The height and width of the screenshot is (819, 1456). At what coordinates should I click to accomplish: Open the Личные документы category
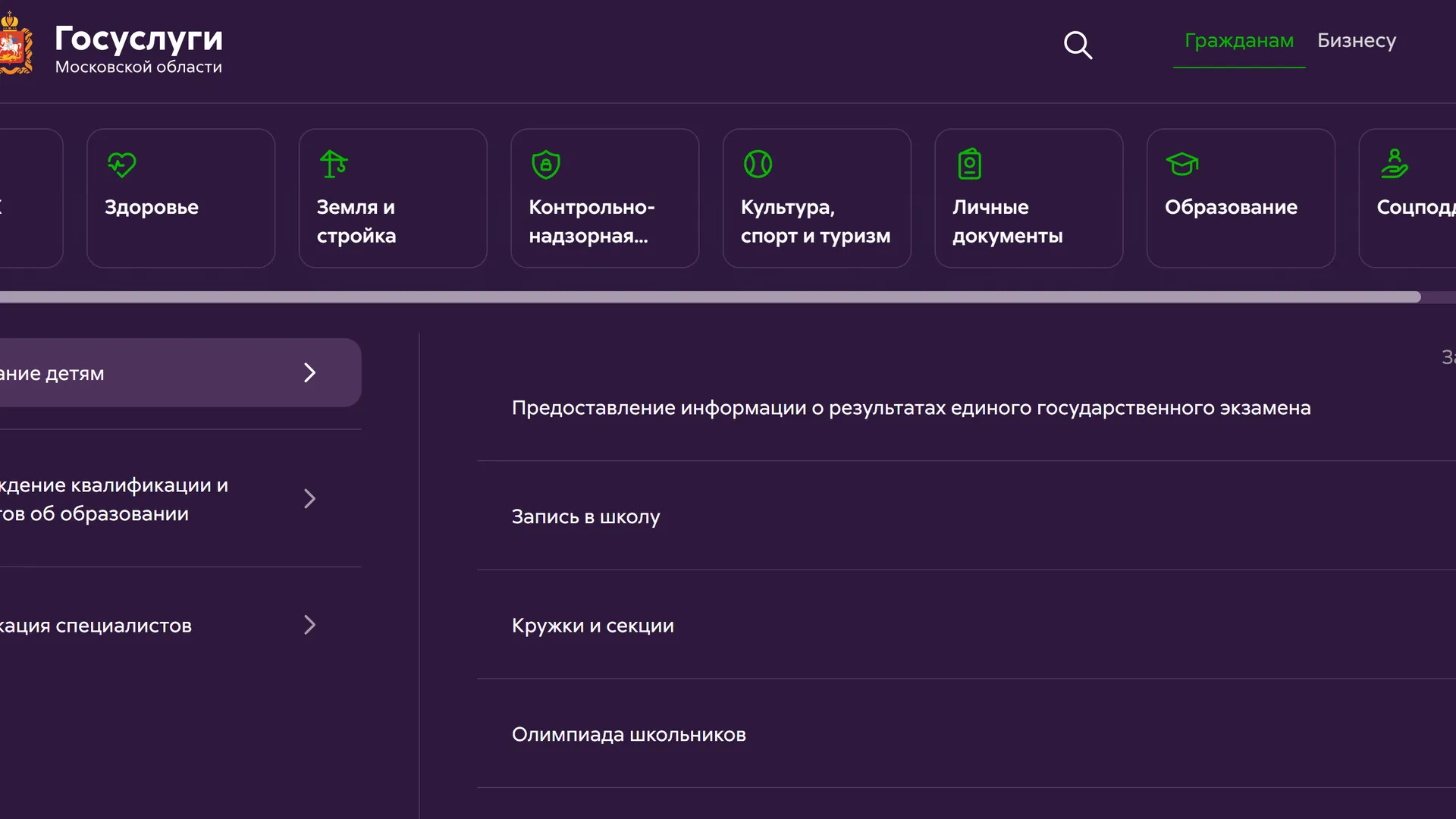[1028, 198]
